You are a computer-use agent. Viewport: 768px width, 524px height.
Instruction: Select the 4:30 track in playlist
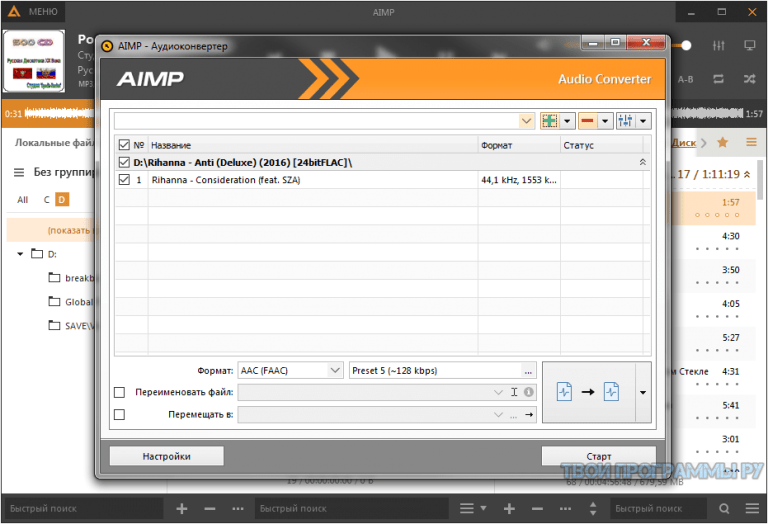click(x=713, y=241)
